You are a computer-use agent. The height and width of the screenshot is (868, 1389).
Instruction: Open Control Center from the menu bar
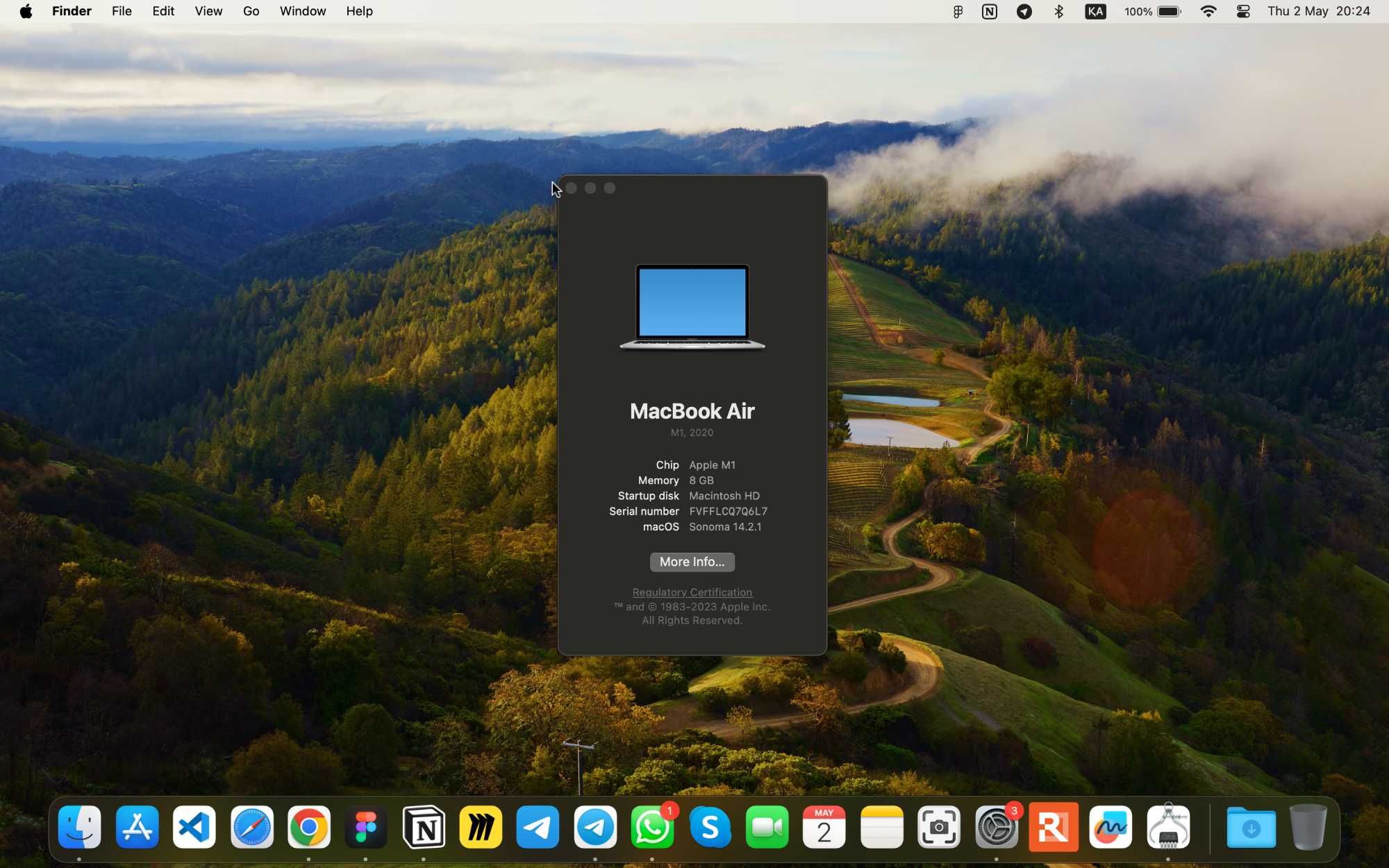[1243, 11]
